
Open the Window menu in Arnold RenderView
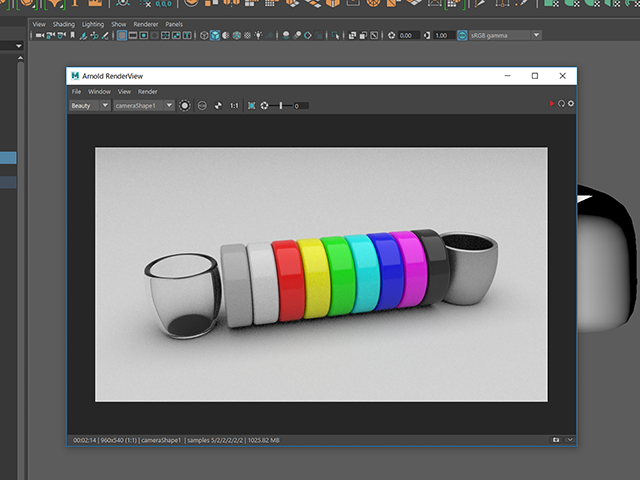click(99, 91)
